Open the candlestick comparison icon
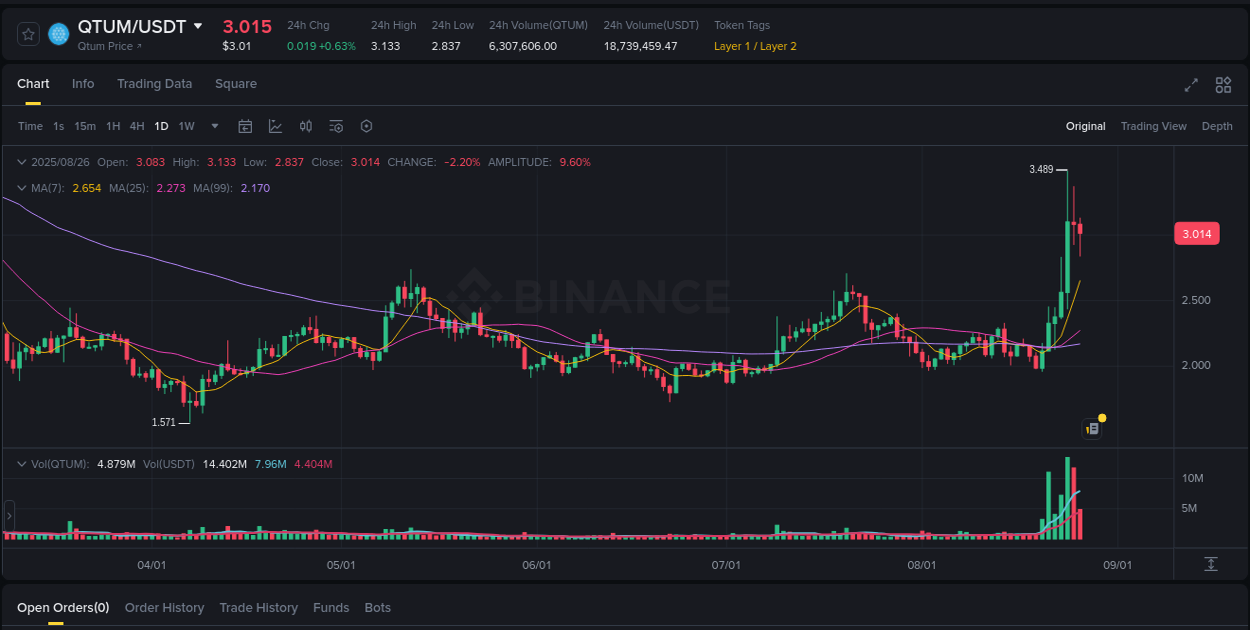 (306, 126)
